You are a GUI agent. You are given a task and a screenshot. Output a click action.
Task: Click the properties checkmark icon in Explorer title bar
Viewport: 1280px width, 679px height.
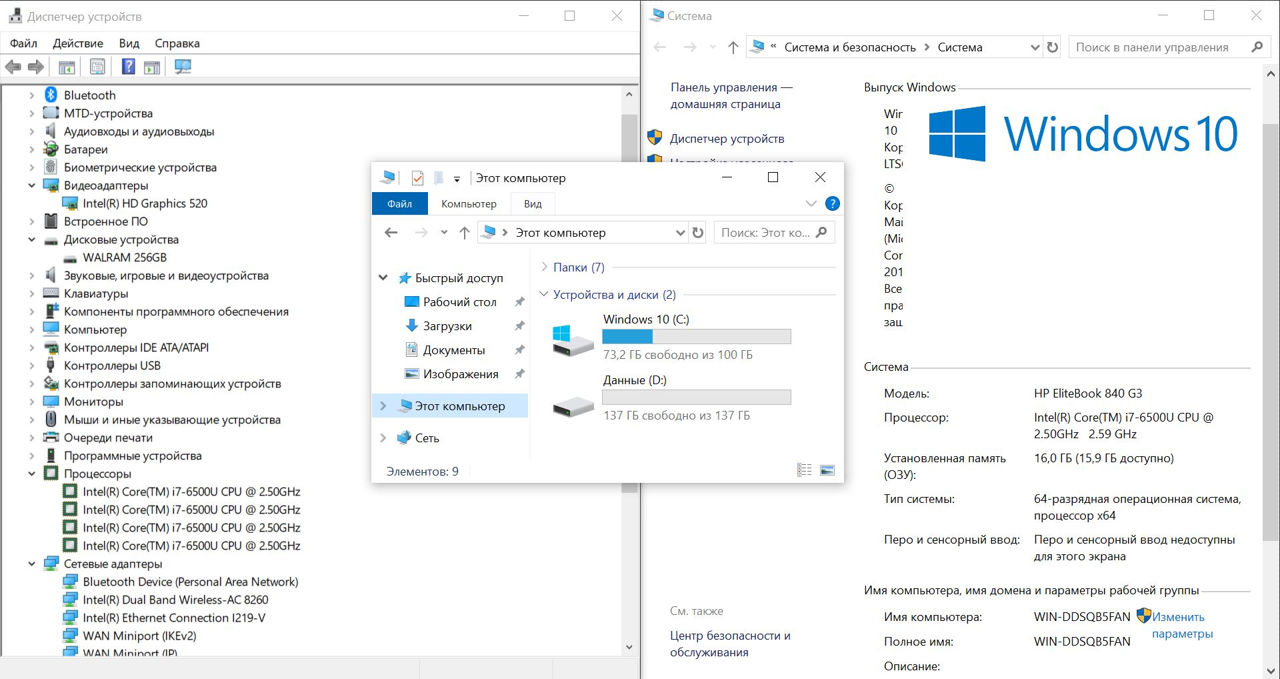point(417,178)
